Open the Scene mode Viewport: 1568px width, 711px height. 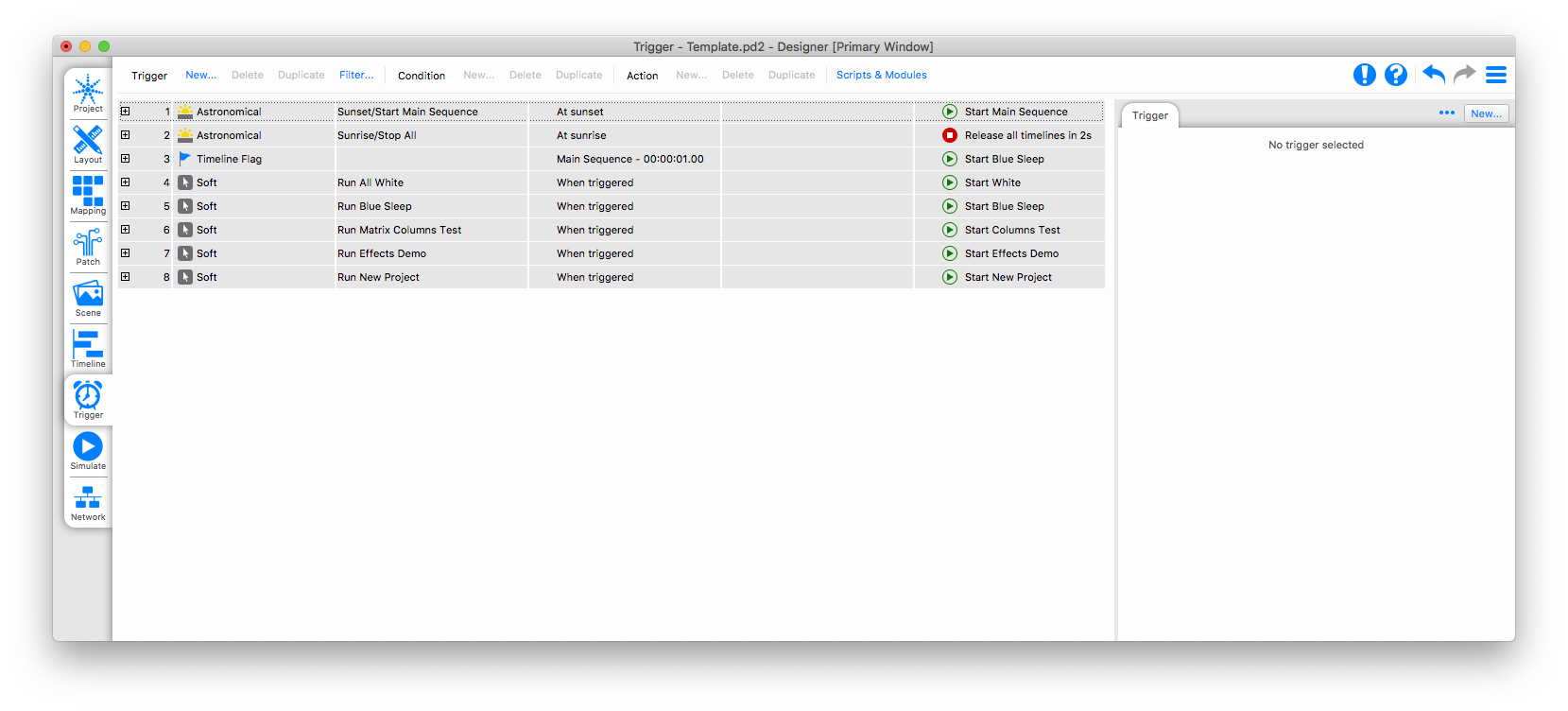(88, 298)
